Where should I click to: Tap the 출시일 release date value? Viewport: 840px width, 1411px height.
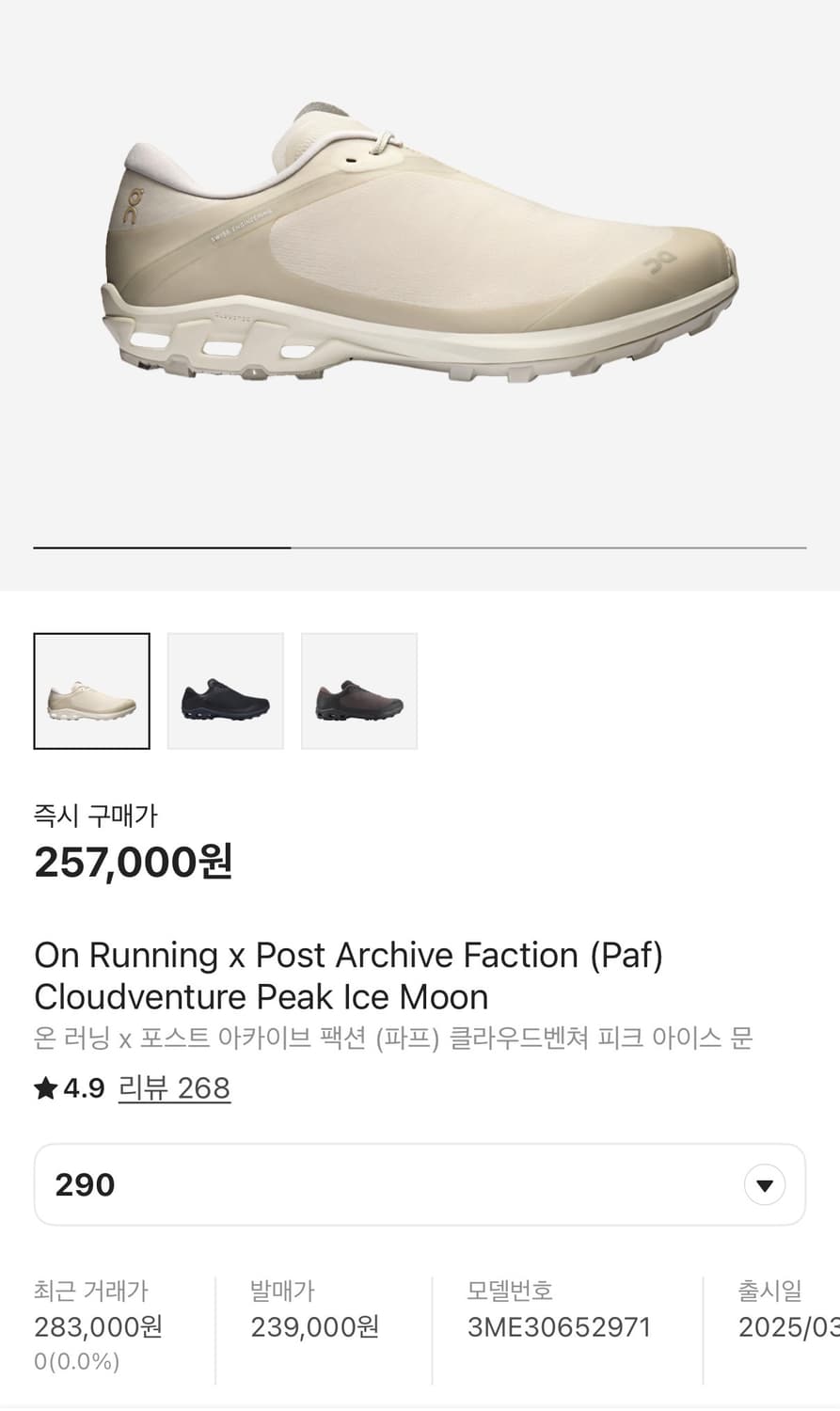[x=788, y=1327]
